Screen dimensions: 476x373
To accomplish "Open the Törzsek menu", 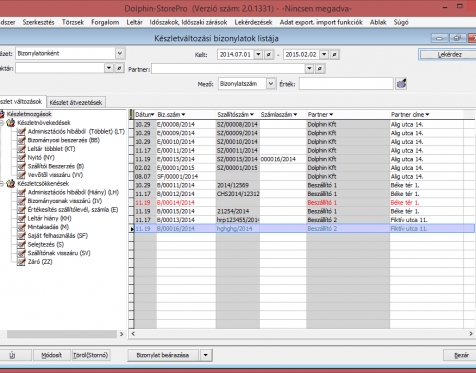I will (73, 22).
